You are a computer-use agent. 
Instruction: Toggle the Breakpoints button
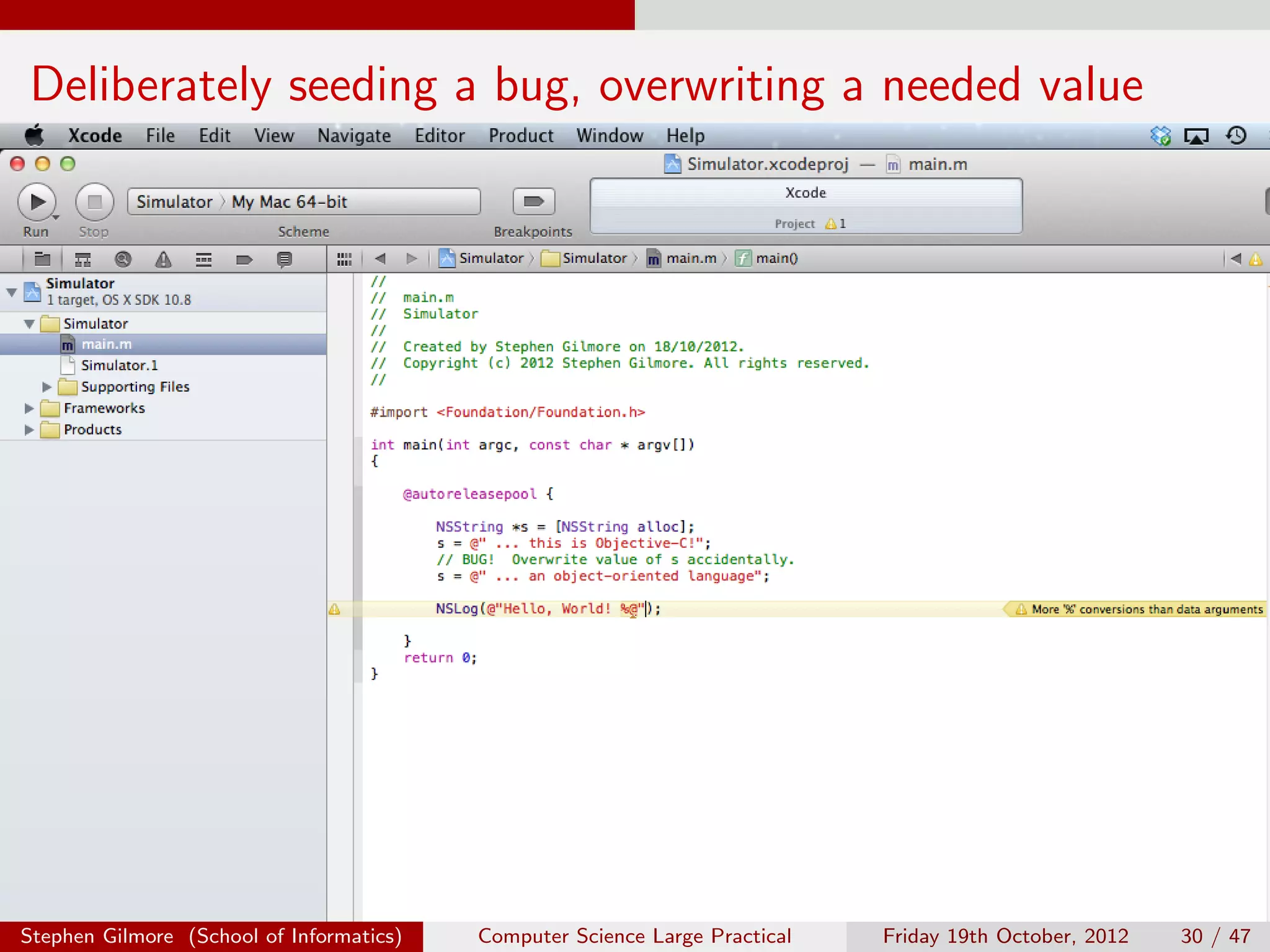click(x=533, y=201)
